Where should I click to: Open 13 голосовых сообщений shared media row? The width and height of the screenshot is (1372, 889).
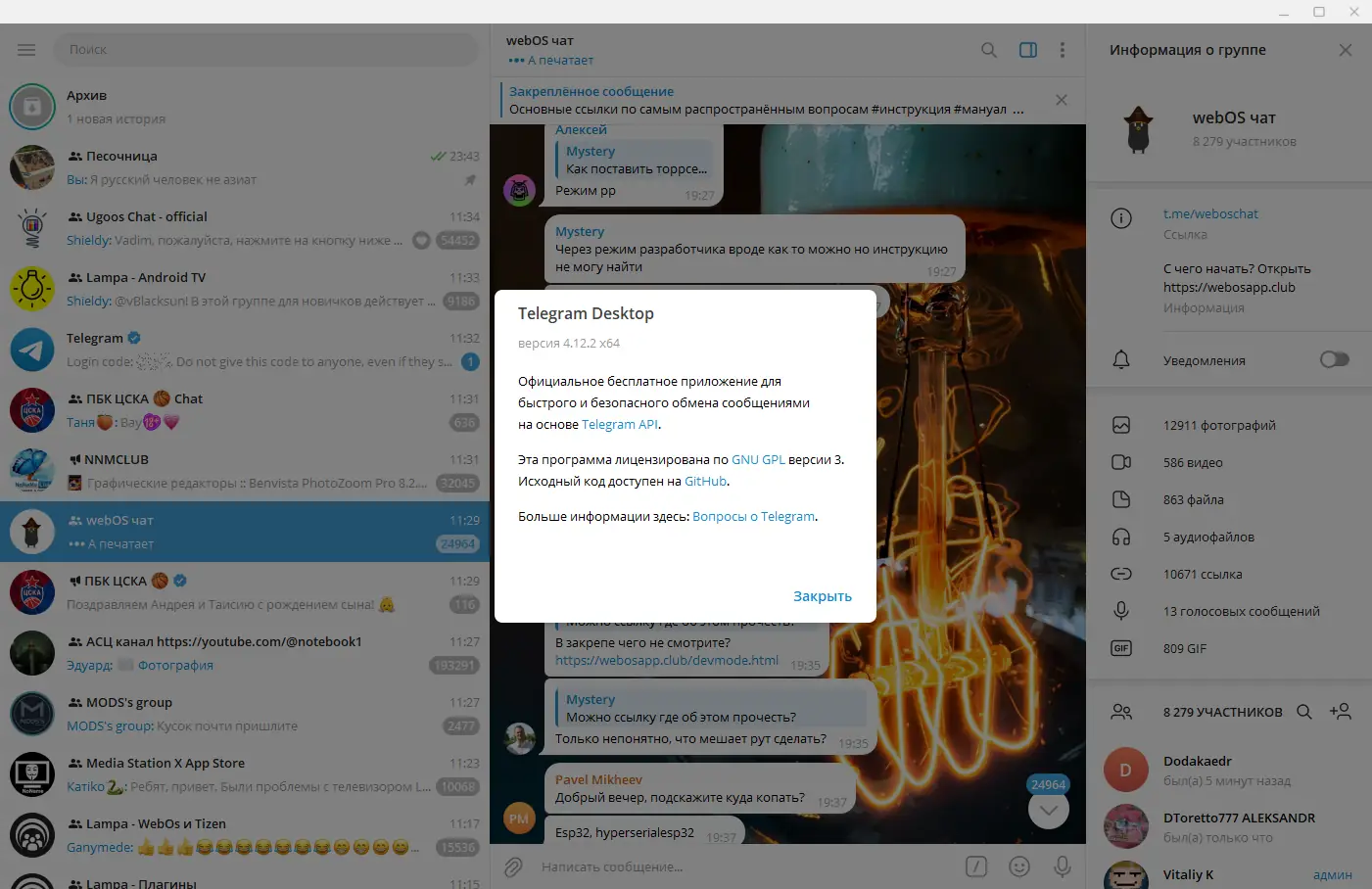1229,611
